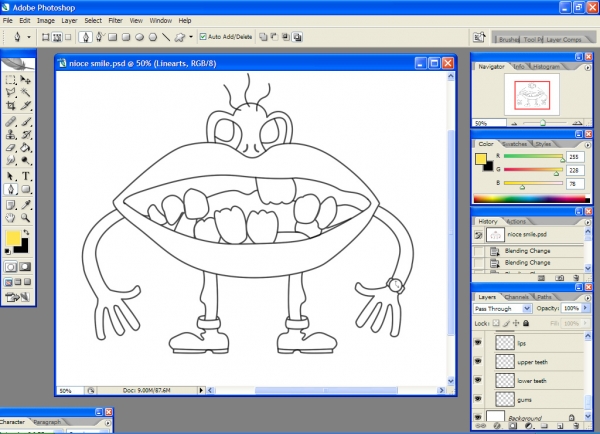Hide the Background layer
Image resolution: width=600 pixels, height=434 pixels.
(x=478, y=416)
